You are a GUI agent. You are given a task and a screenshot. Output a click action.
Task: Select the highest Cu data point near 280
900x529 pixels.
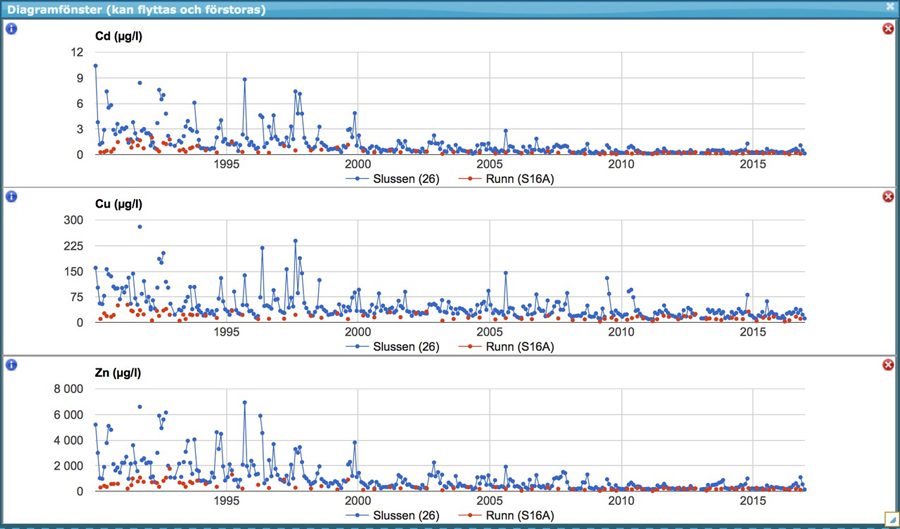(x=139, y=227)
